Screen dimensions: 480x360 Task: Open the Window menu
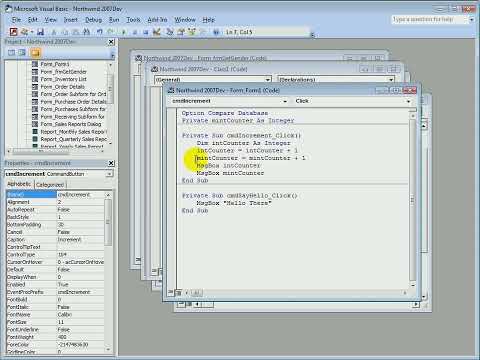[185, 20]
